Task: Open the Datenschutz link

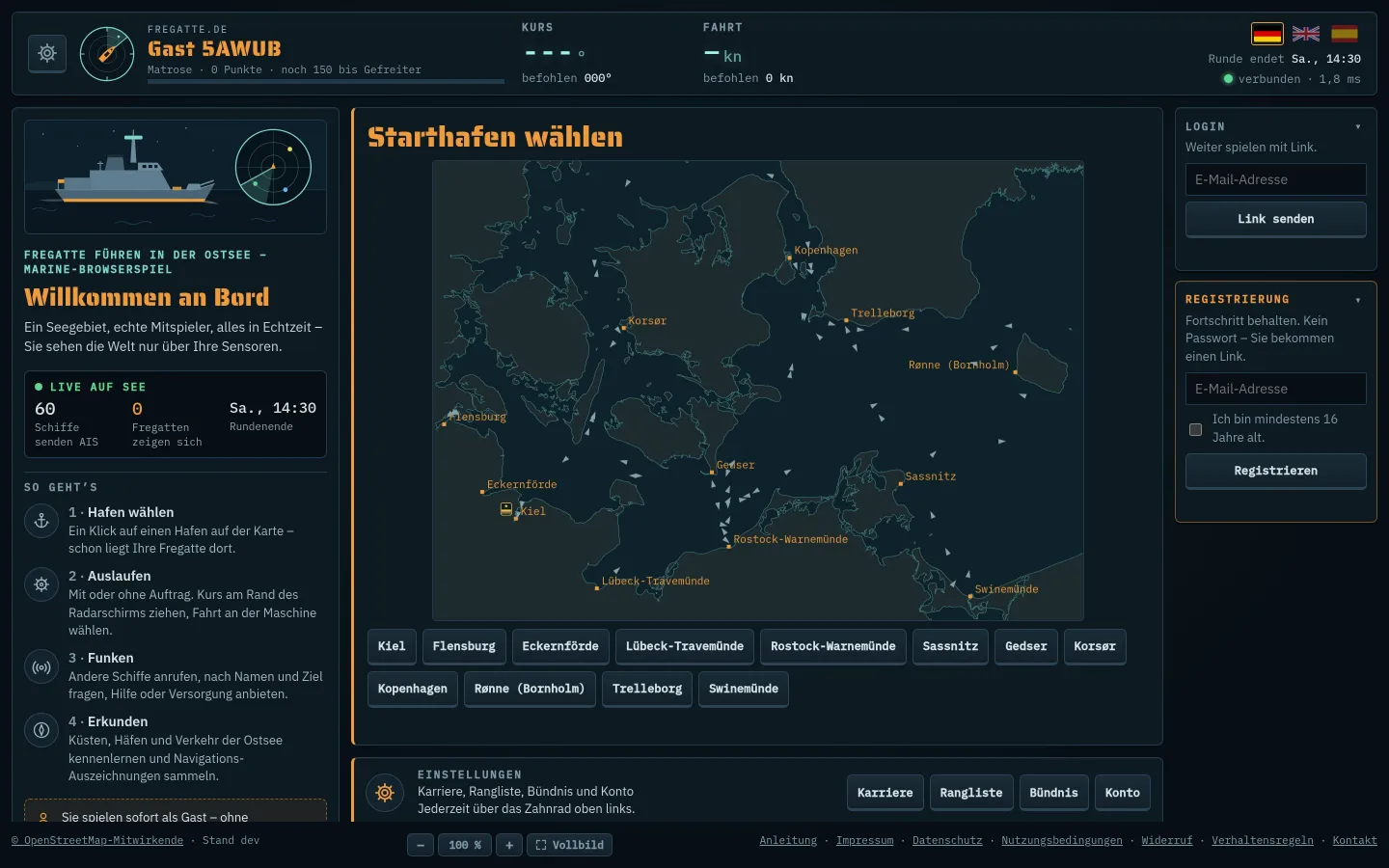Action: point(947,841)
